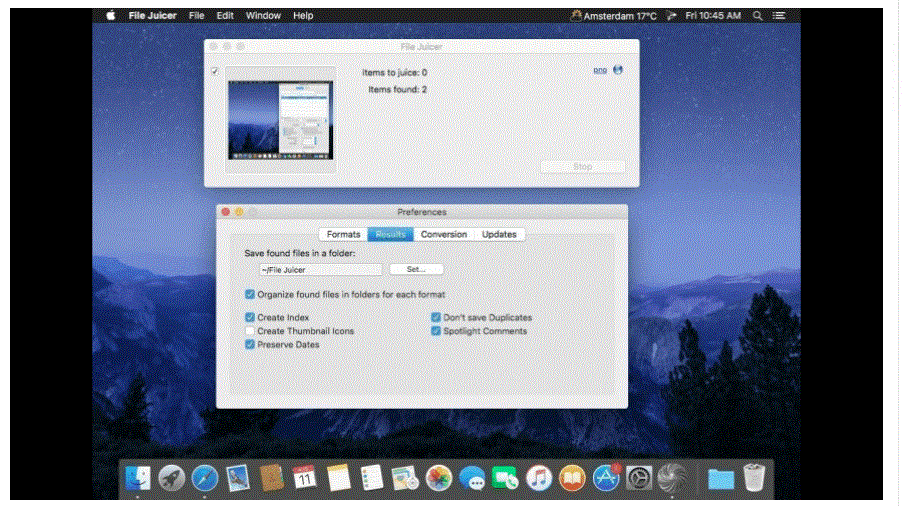
Task: Open the Calendar icon showing 11
Action: (x=304, y=478)
